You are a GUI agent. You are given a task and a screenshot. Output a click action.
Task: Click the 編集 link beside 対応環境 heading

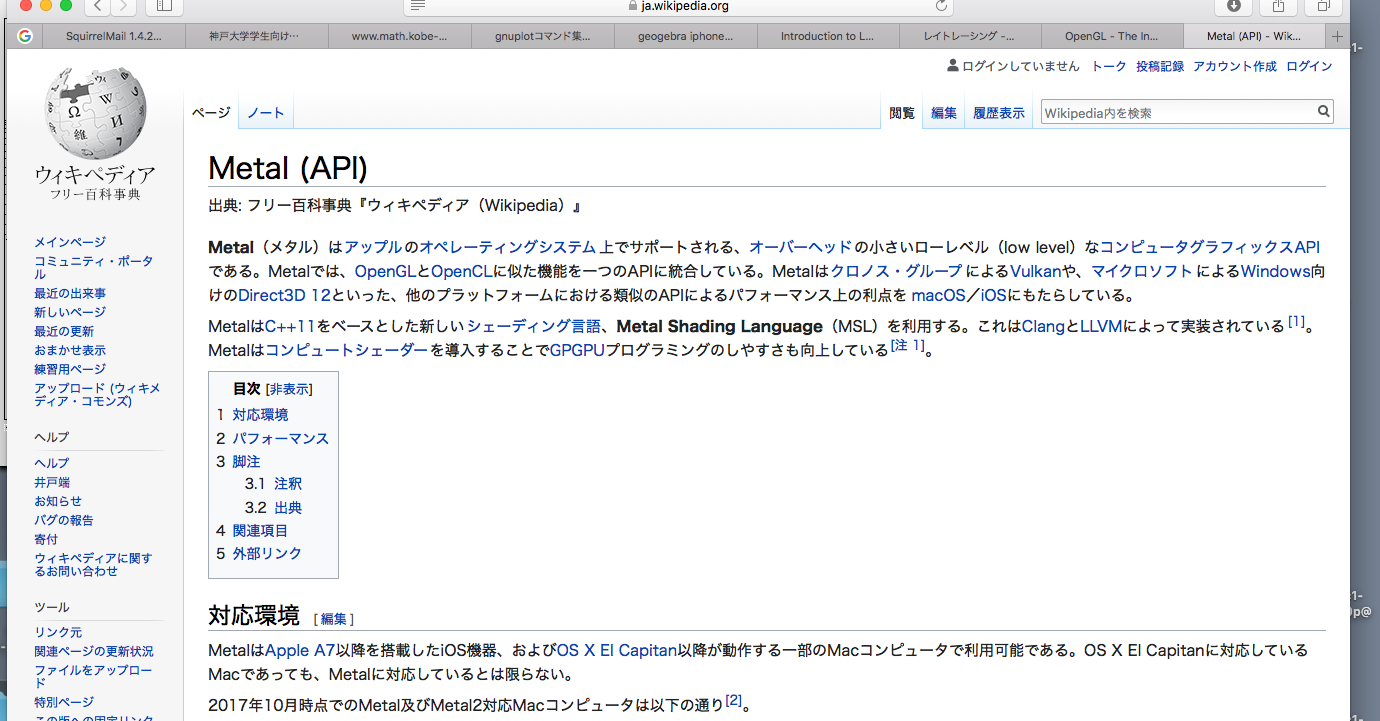334,619
